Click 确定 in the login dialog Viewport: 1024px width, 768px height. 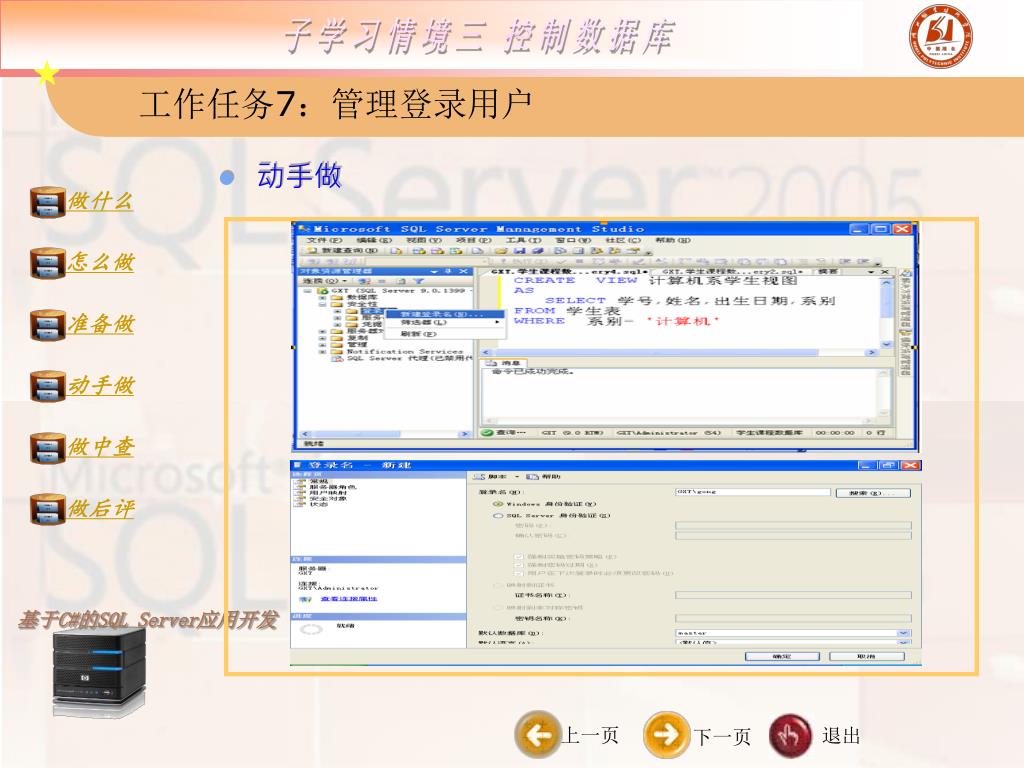pos(782,656)
